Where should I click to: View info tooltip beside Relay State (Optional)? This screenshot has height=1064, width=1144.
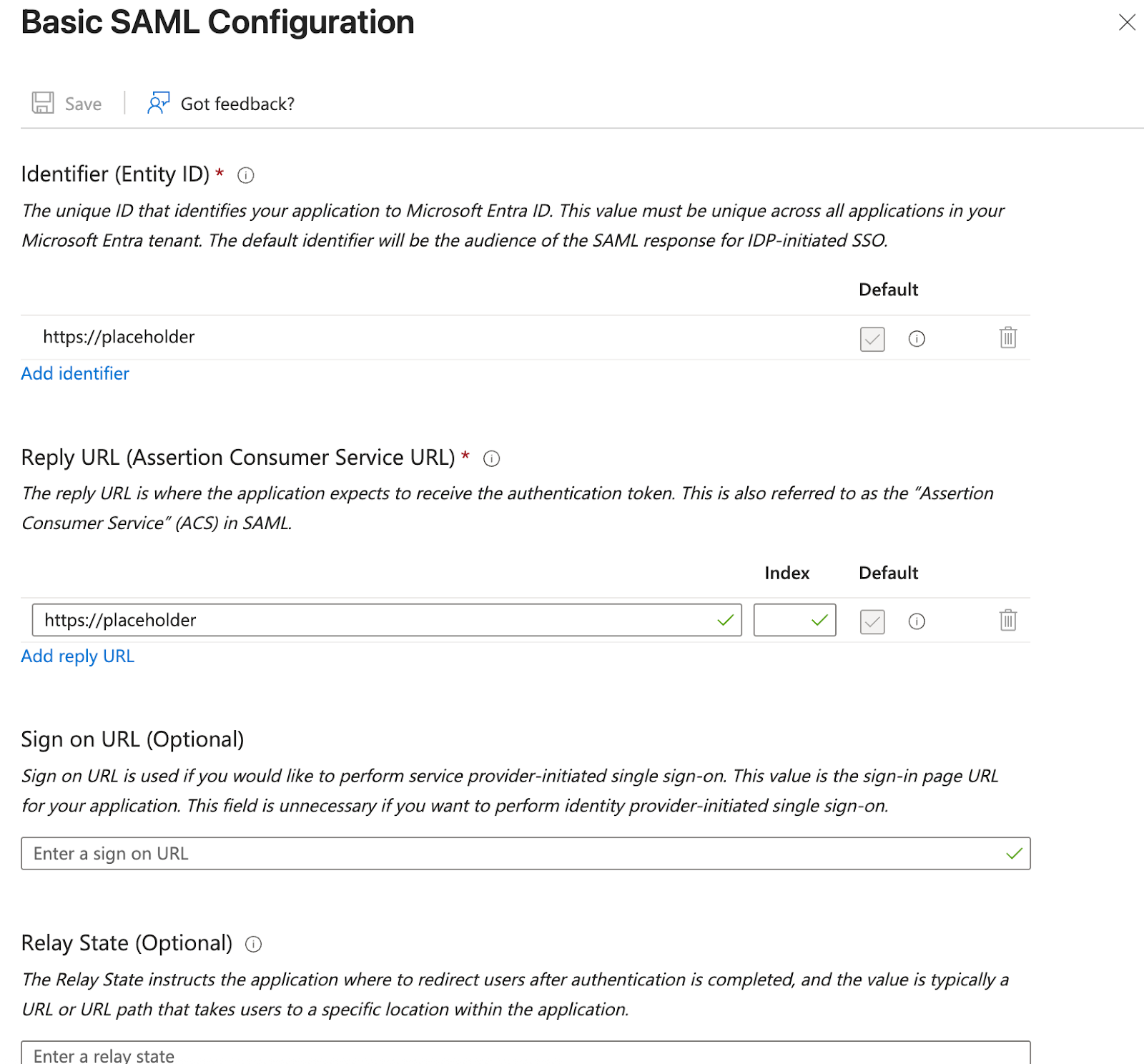pos(254,944)
